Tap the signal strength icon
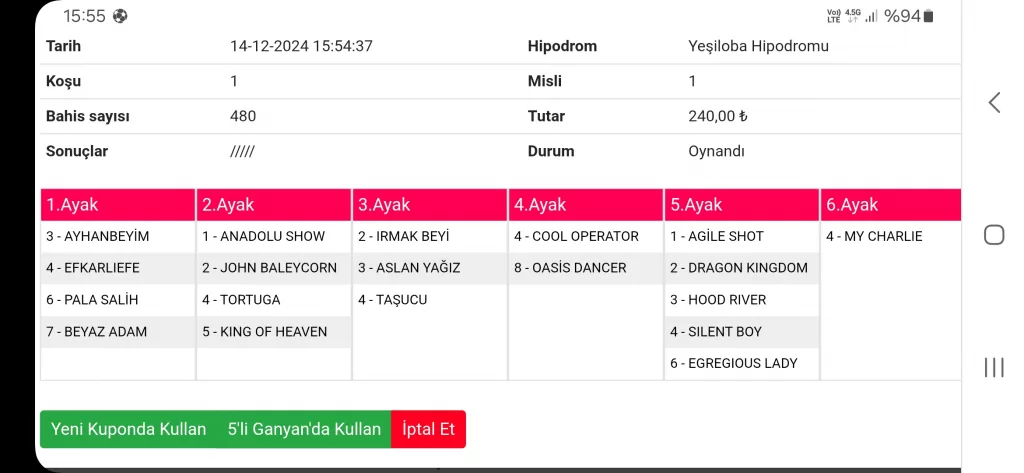The image size is (1024, 473). pos(871,16)
